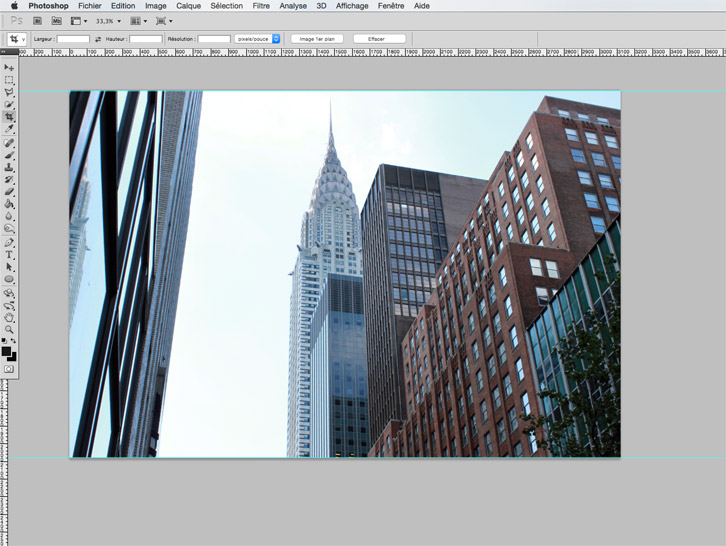Pick the Polygonal Lasso tool

pyautogui.click(x=9, y=92)
